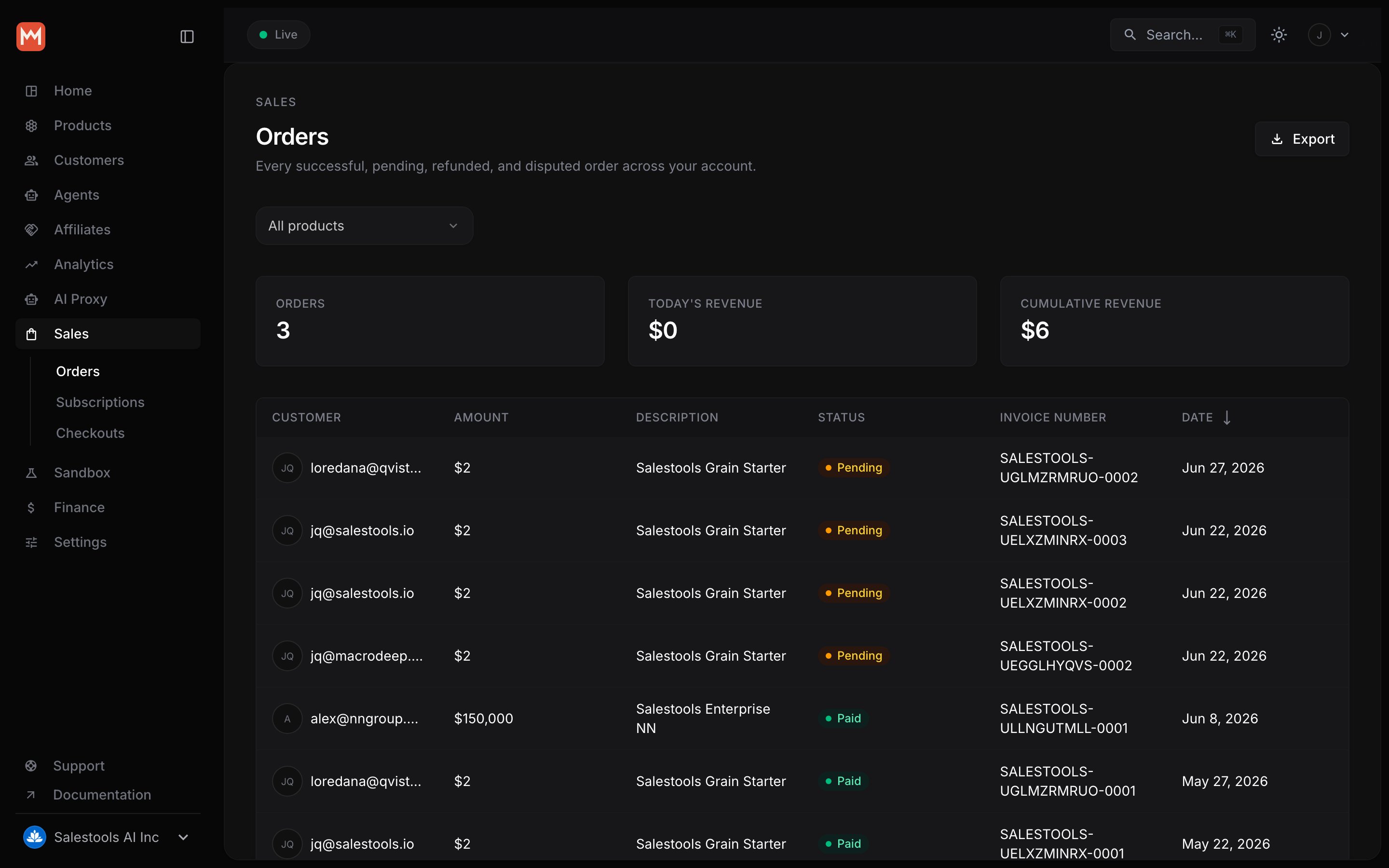Focus the Search field
Viewport: 1389px width, 868px height.
[1183, 35]
